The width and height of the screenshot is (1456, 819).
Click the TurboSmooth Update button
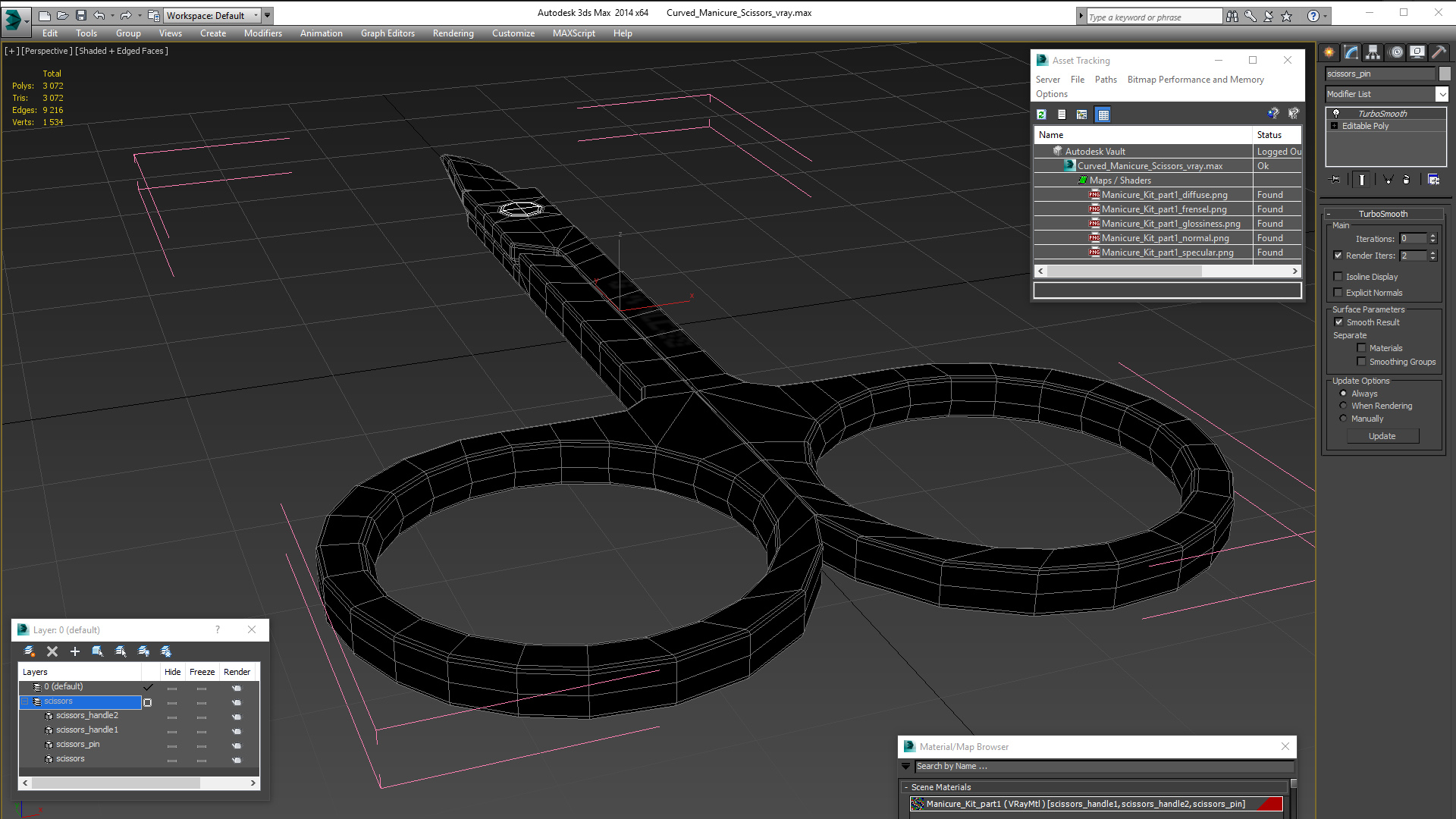pyautogui.click(x=1382, y=436)
